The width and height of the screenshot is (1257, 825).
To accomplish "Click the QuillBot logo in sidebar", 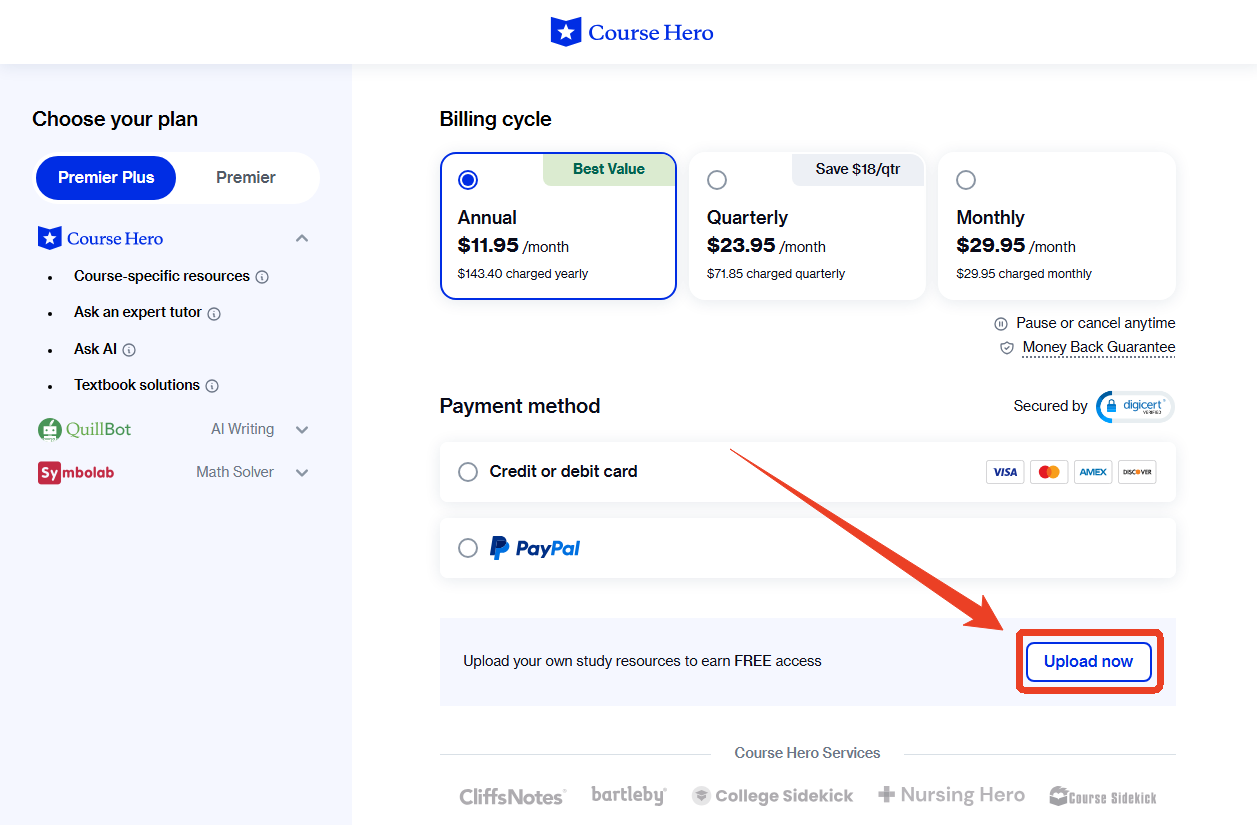I will click(x=85, y=430).
